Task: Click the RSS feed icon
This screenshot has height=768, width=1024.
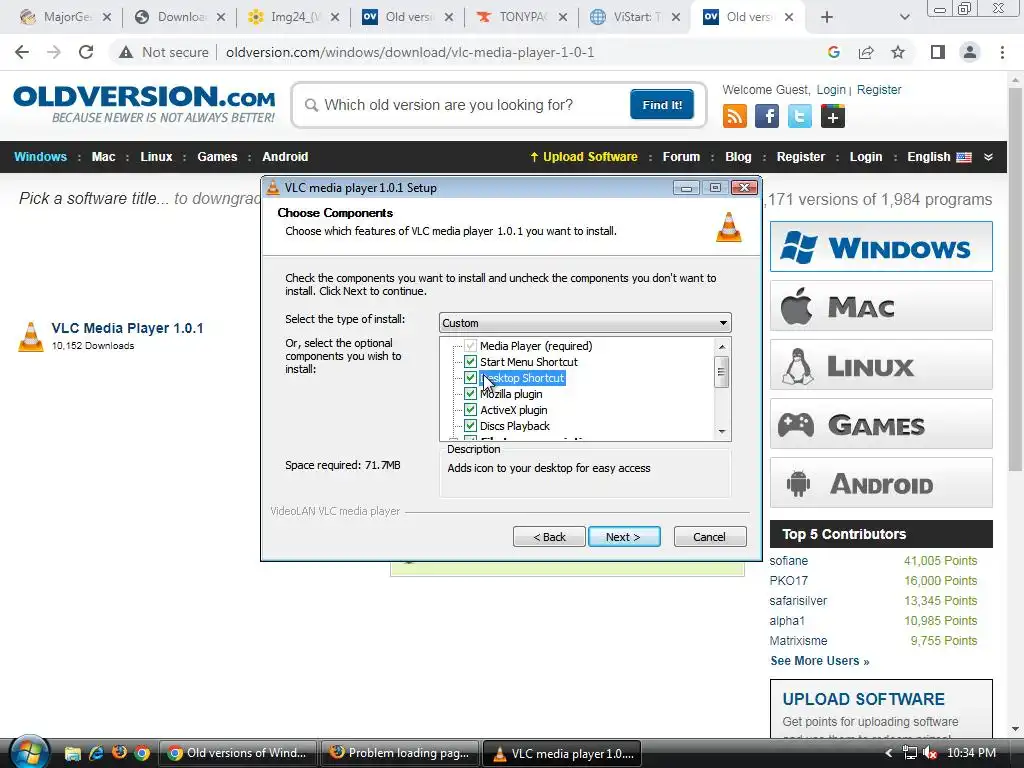Action: click(x=735, y=116)
